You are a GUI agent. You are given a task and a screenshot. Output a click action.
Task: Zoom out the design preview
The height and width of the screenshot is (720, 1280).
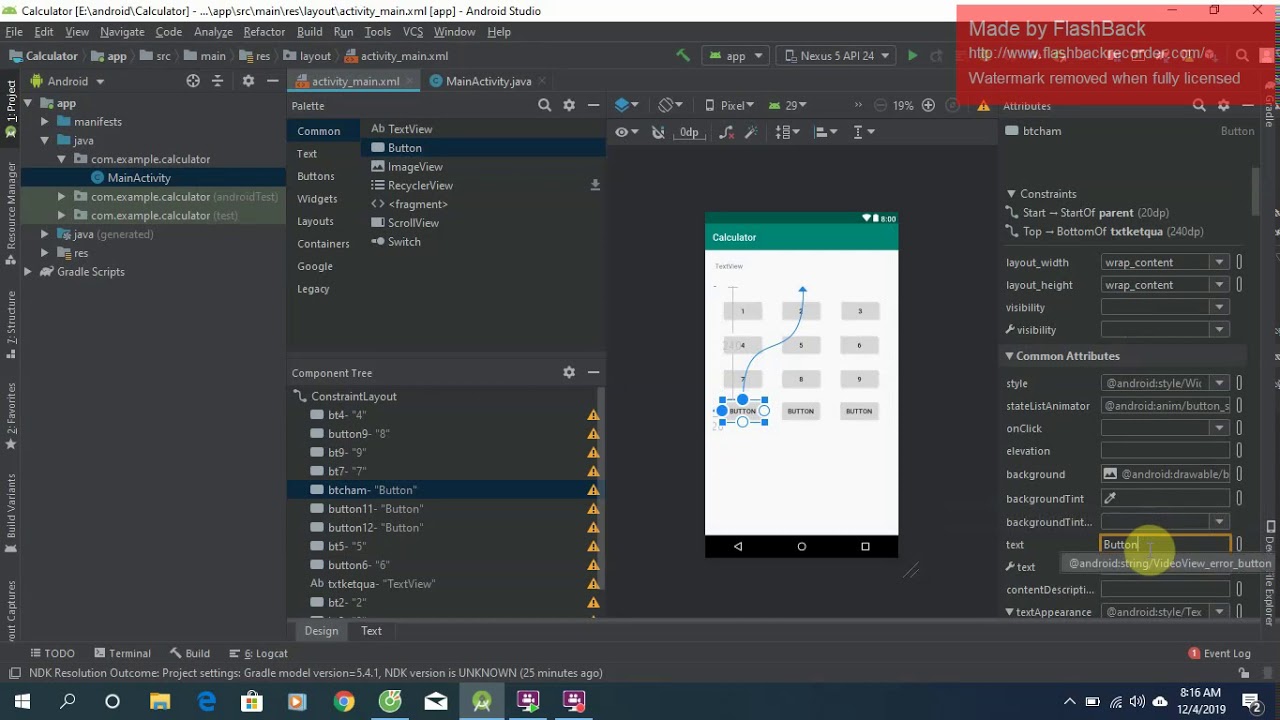pyautogui.click(x=880, y=105)
